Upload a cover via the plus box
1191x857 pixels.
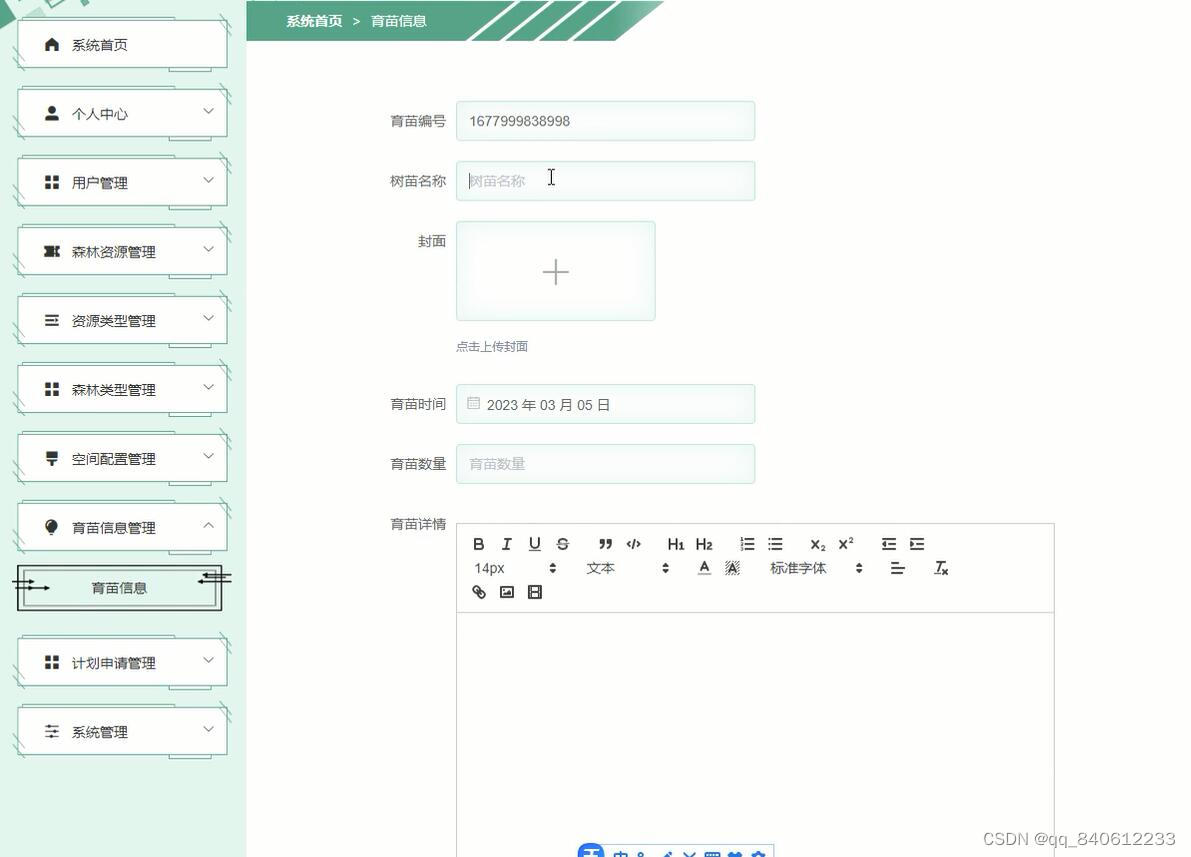[x=556, y=271]
